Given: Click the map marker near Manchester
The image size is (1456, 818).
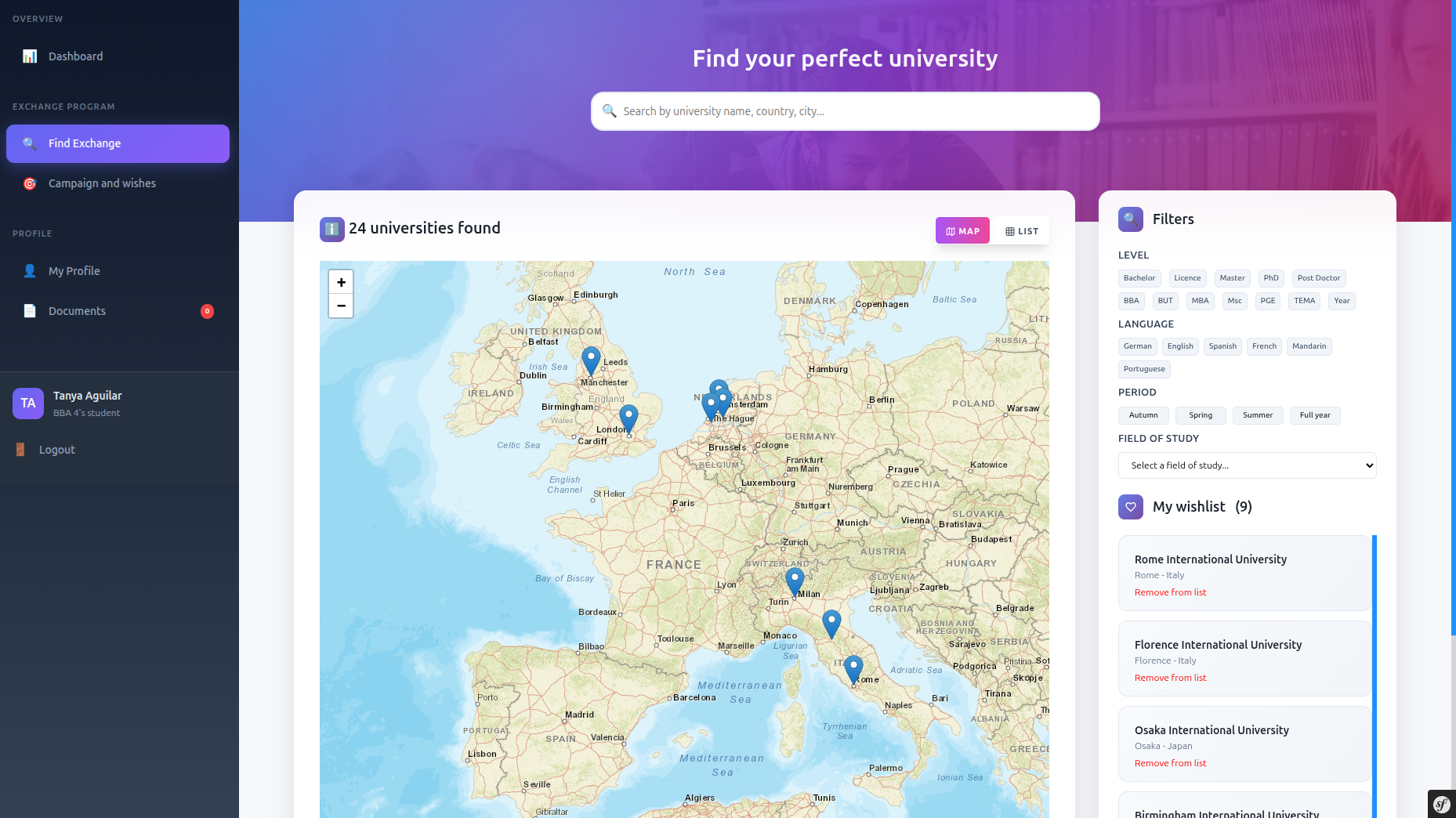Looking at the screenshot, I should click(591, 362).
